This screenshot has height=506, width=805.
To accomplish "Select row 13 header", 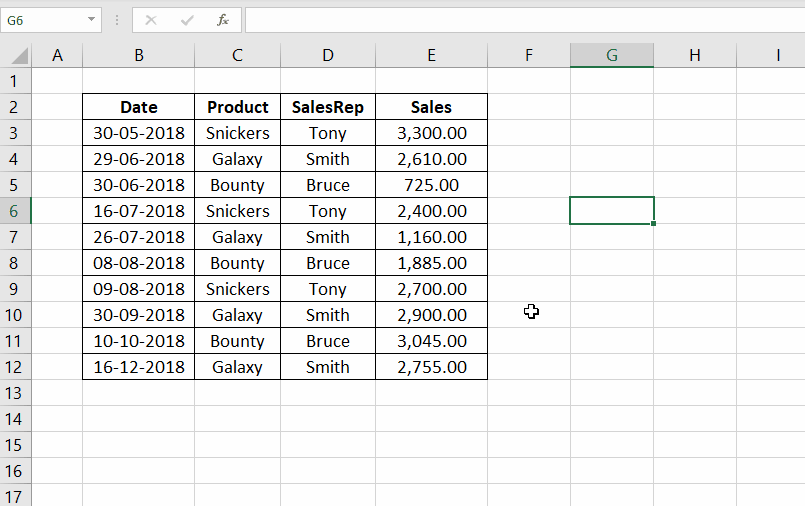I will pos(15,393).
